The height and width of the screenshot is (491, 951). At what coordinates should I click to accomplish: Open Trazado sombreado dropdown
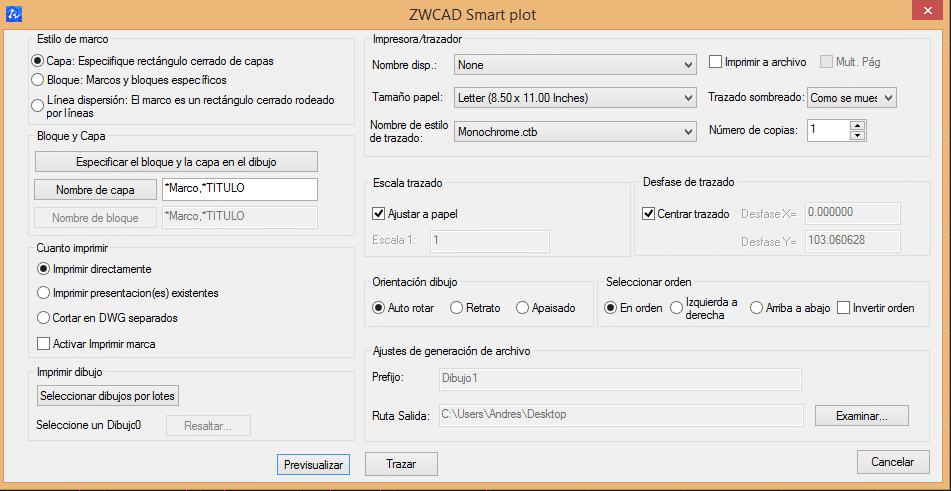(x=852, y=97)
